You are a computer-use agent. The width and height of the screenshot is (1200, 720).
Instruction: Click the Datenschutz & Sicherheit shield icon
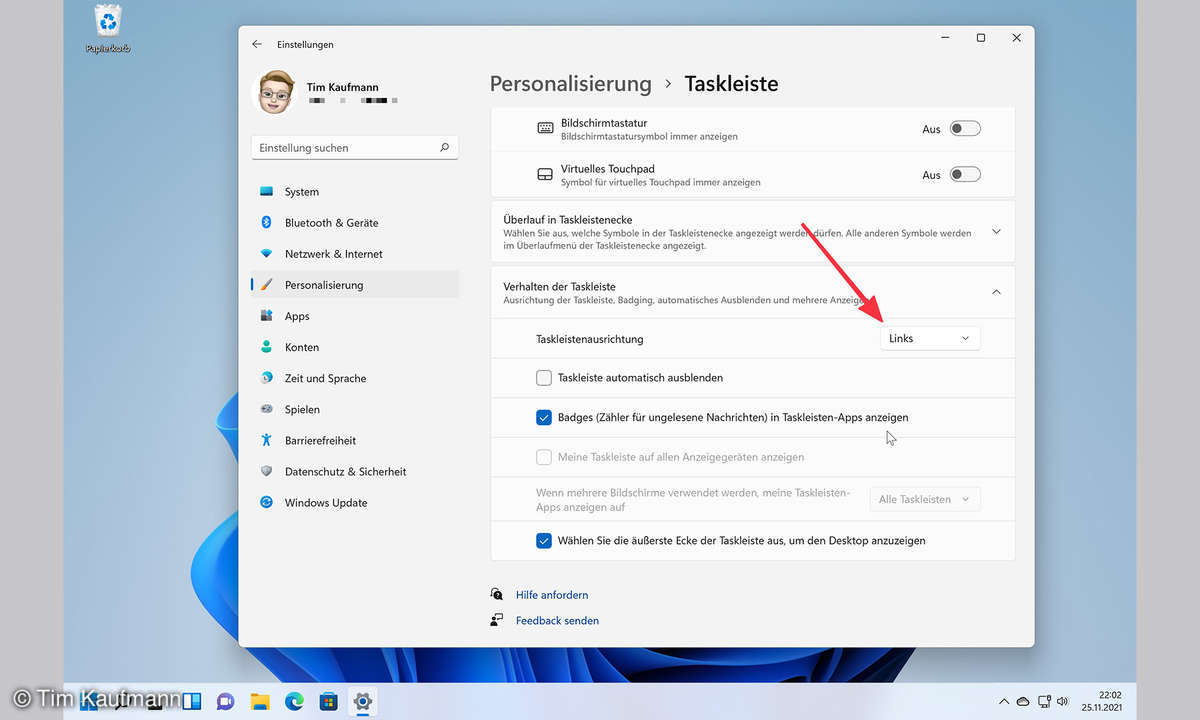pyautogui.click(x=266, y=470)
